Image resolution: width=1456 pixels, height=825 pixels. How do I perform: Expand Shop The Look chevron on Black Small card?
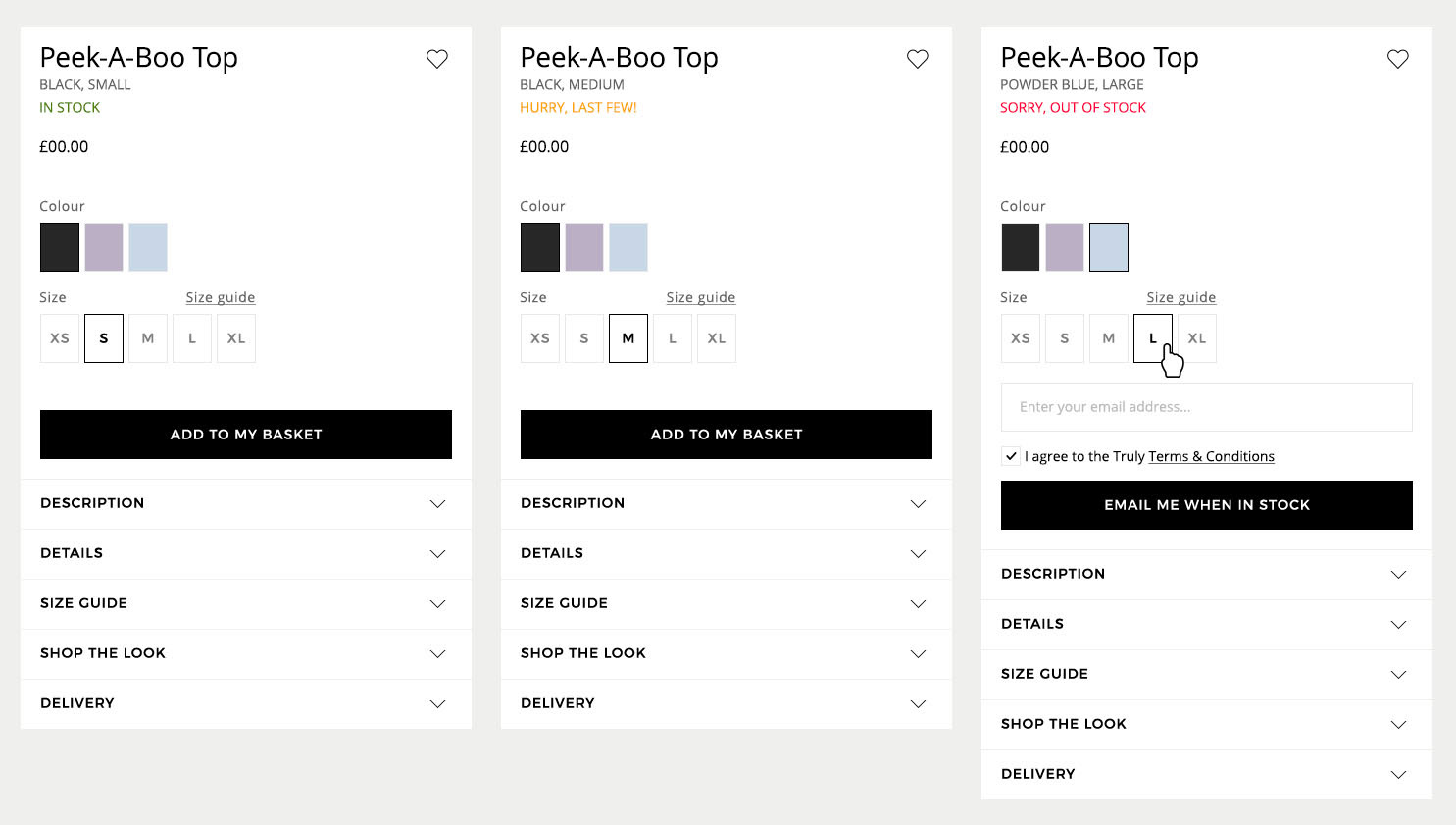[x=437, y=654]
